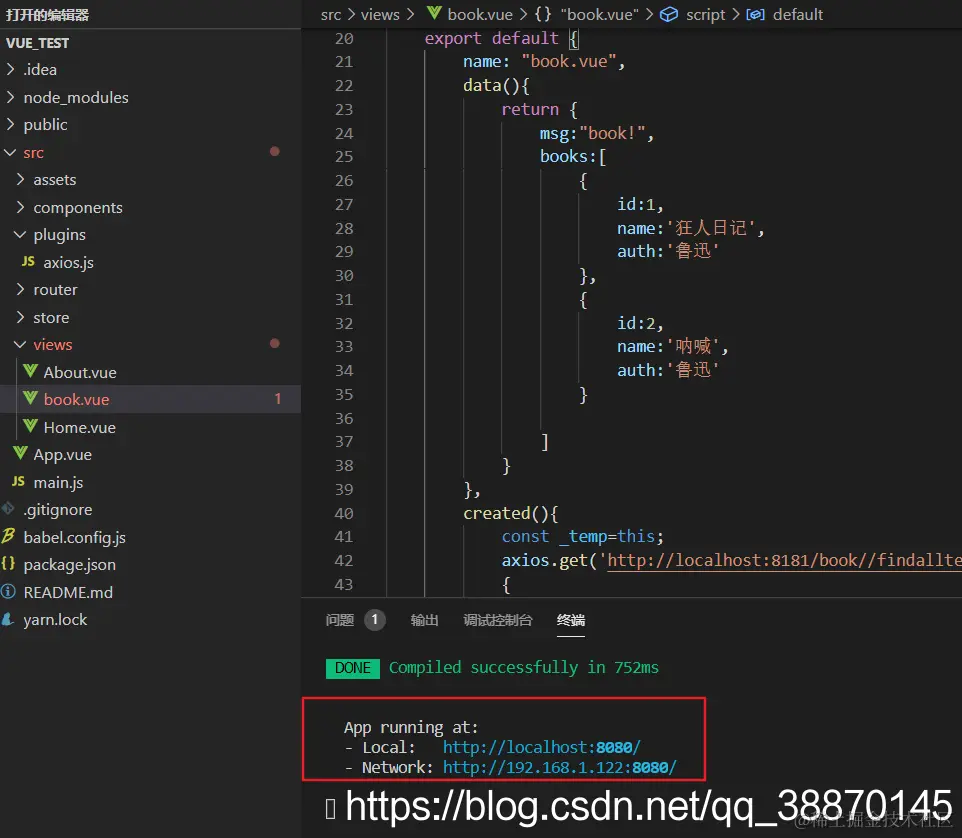The height and width of the screenshot is (838, 962).
Task: Click the Vue icon beside book.vue in explorer
Action: (x=30, y=398)
